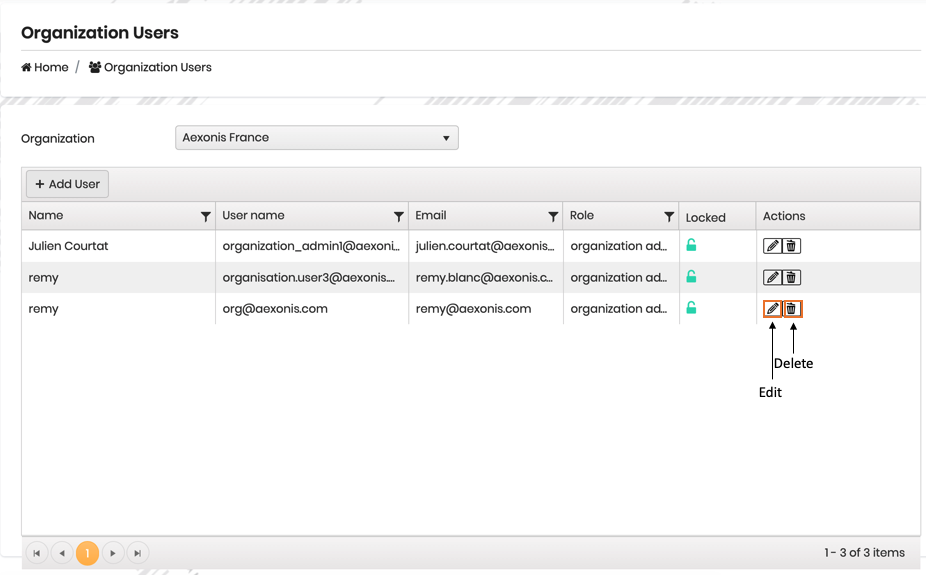This screenshot has width=926, height=575.
Task: Select page 1 in pager
Action: 88,553
